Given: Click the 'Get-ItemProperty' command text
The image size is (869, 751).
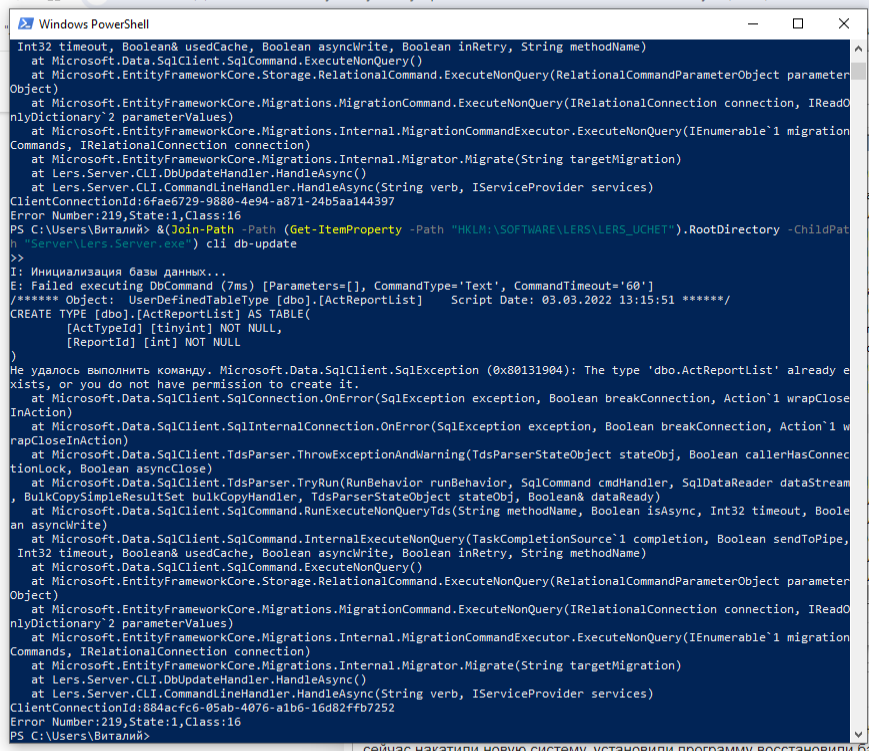Looking at the screenshot, I should (x=346, y=229).
